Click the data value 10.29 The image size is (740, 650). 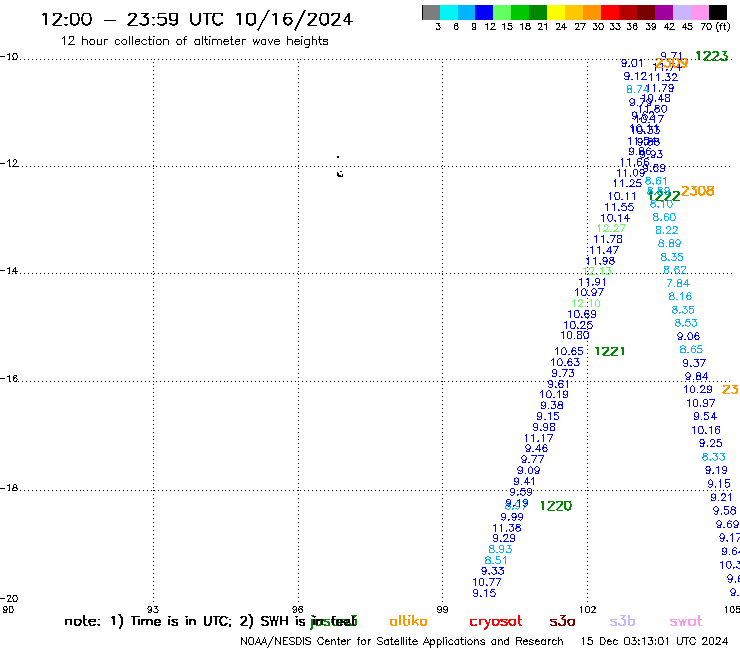click(x=698, y=389)
